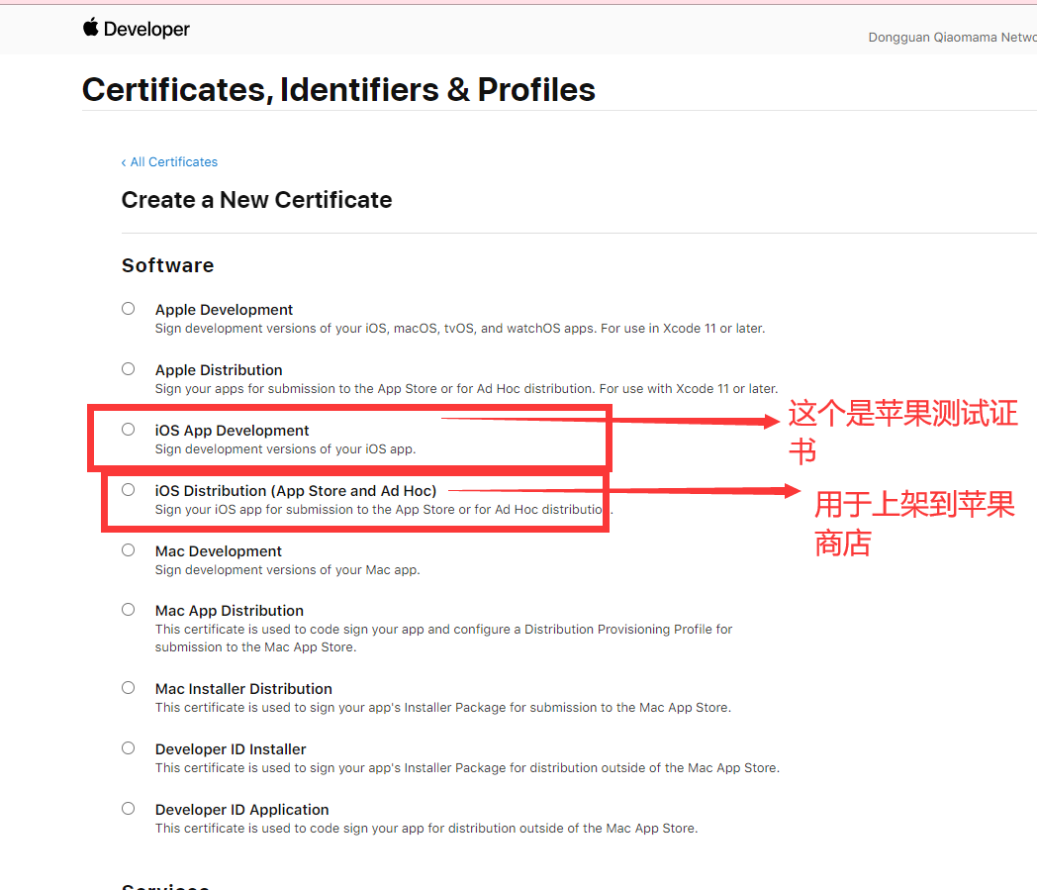Click the Apple Development label text

224,309
